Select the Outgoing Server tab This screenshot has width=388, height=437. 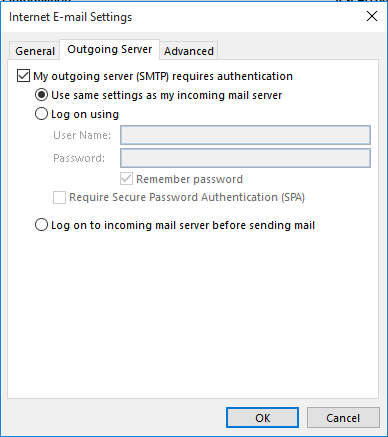[x=110, y=49]
